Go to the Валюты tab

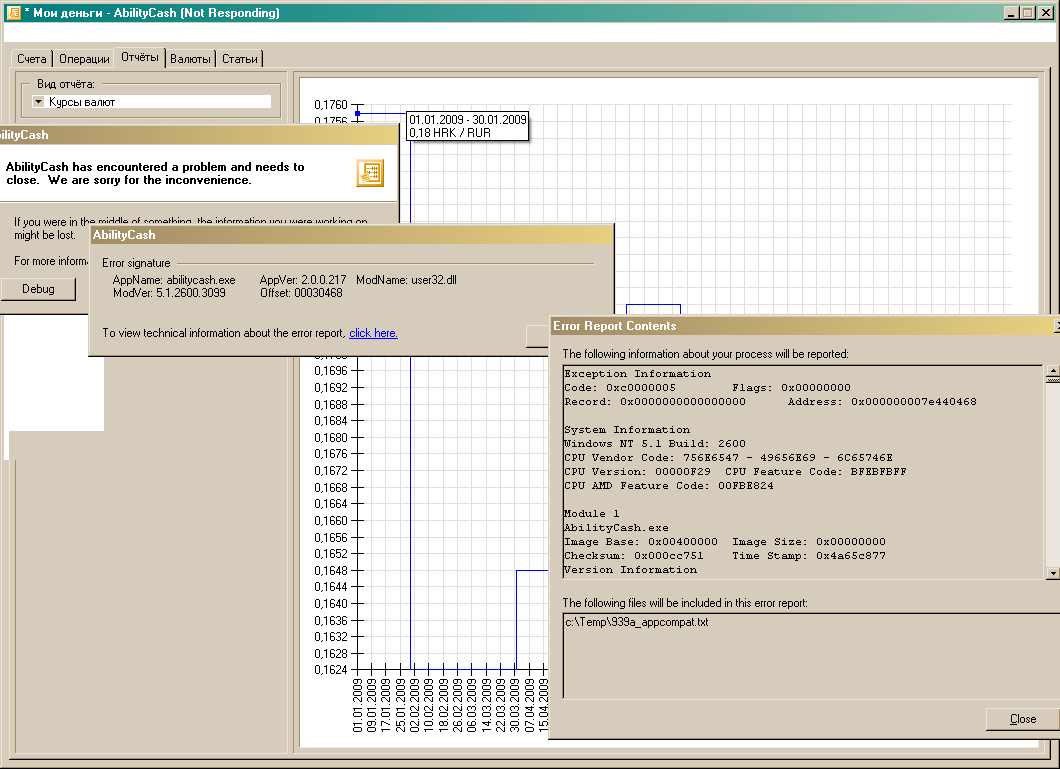pyautogui.click(x=190, y=59)
